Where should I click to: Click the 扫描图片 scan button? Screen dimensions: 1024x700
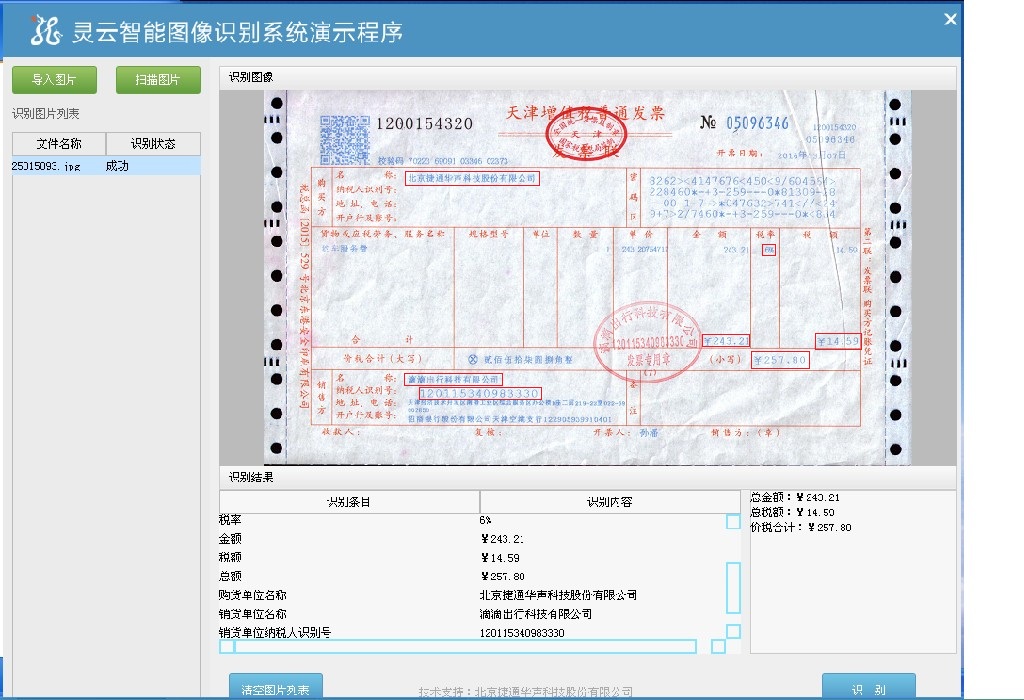click(158, 80)
